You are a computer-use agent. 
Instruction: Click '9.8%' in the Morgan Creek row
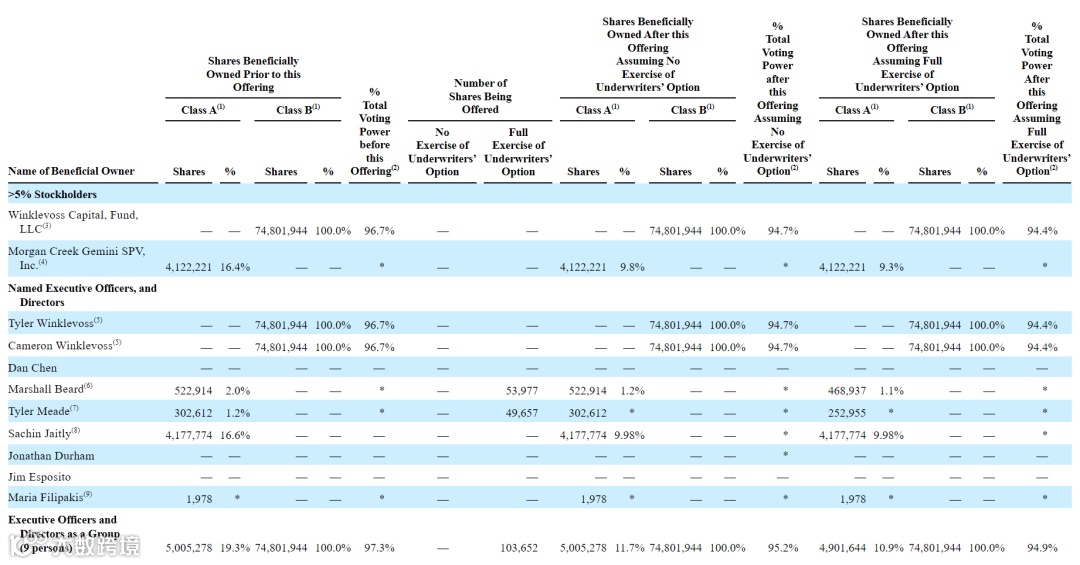tap(632, 267)
